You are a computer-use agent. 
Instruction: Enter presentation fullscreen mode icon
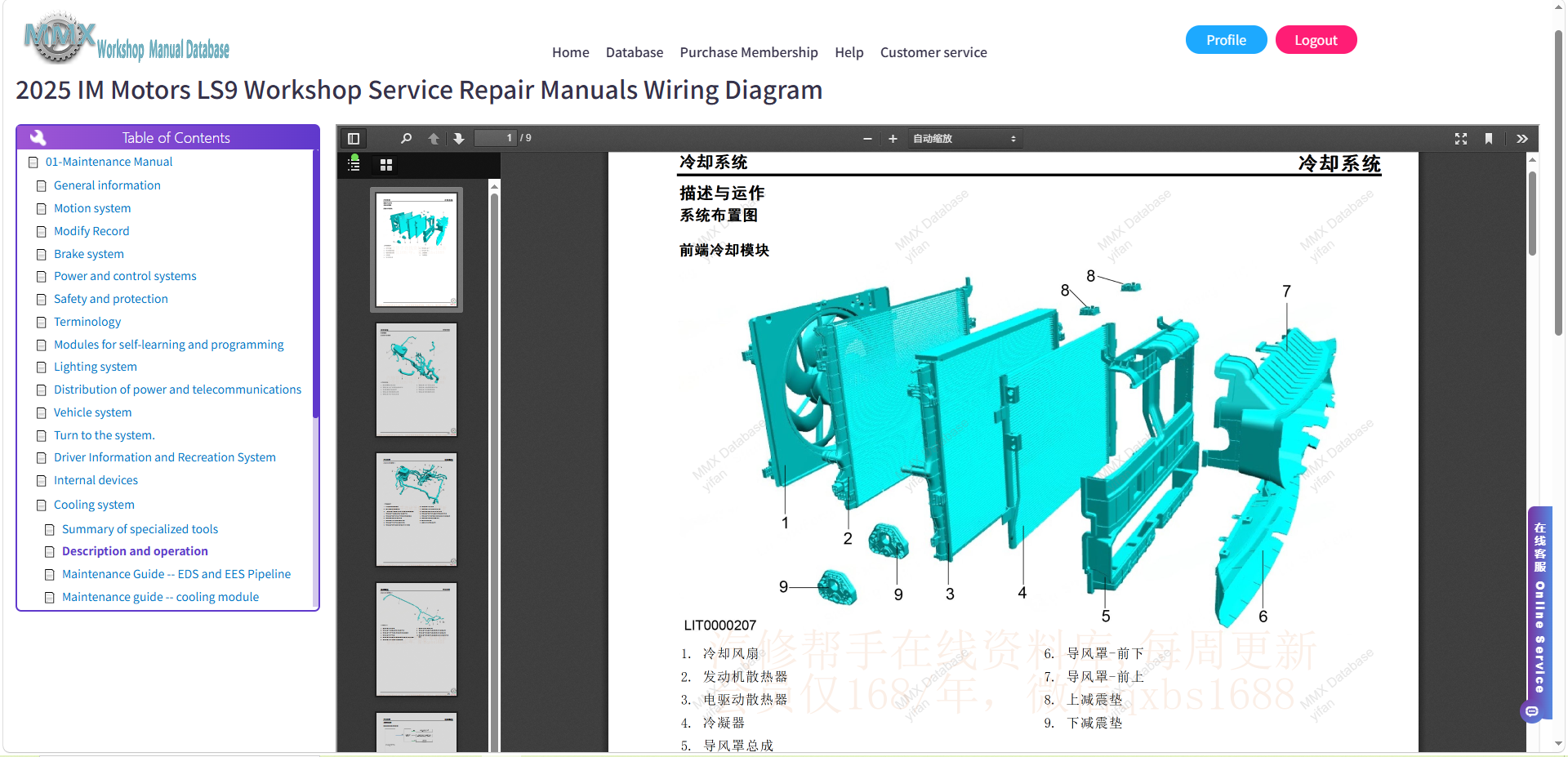[1461, 139]
